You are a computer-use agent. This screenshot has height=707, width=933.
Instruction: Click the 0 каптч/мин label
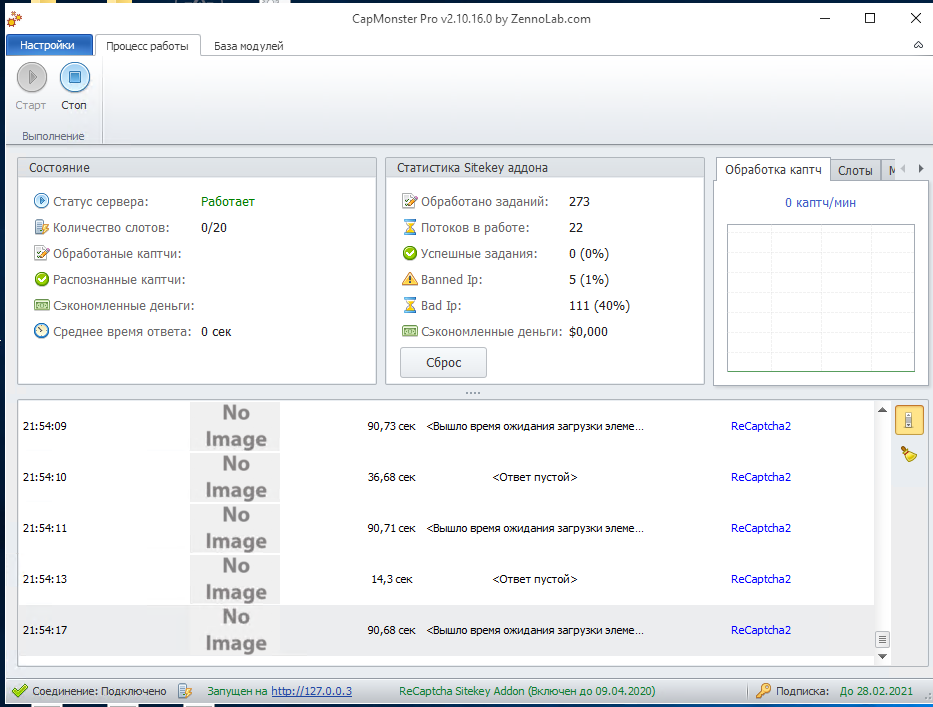click(x=820, y=203)
